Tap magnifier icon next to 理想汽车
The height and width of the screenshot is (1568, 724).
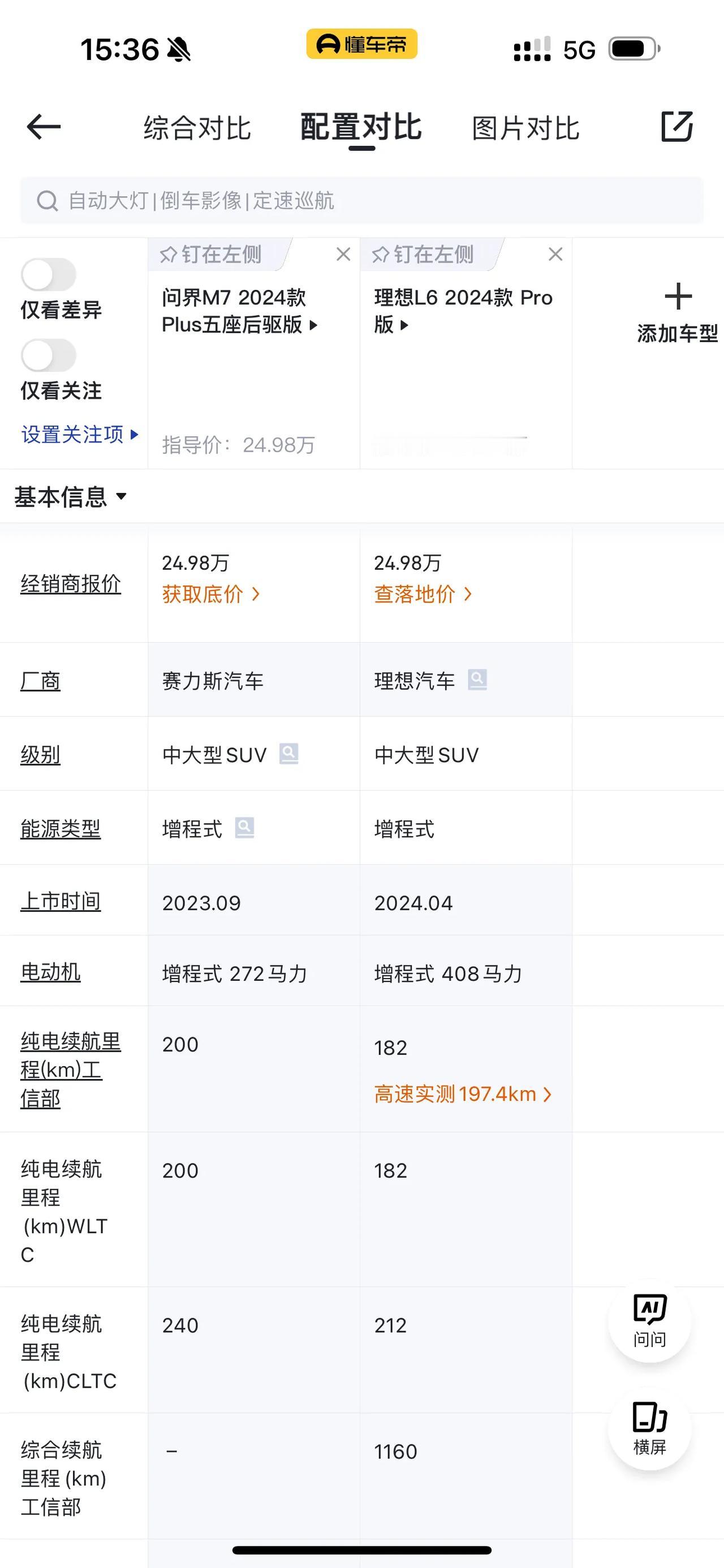point(477,679)
